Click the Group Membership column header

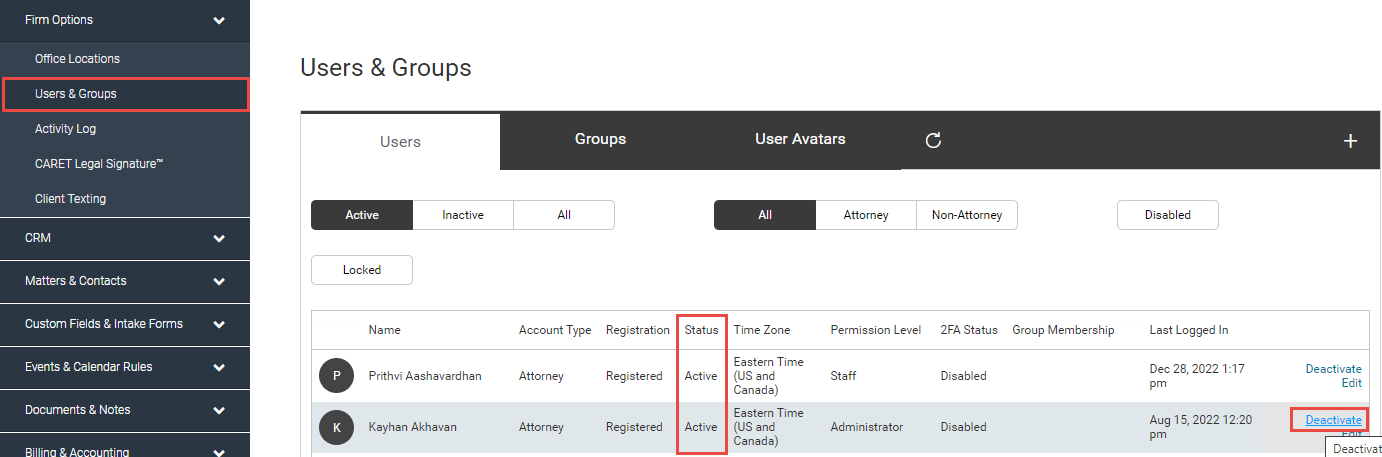click(x=1063, y=330)
